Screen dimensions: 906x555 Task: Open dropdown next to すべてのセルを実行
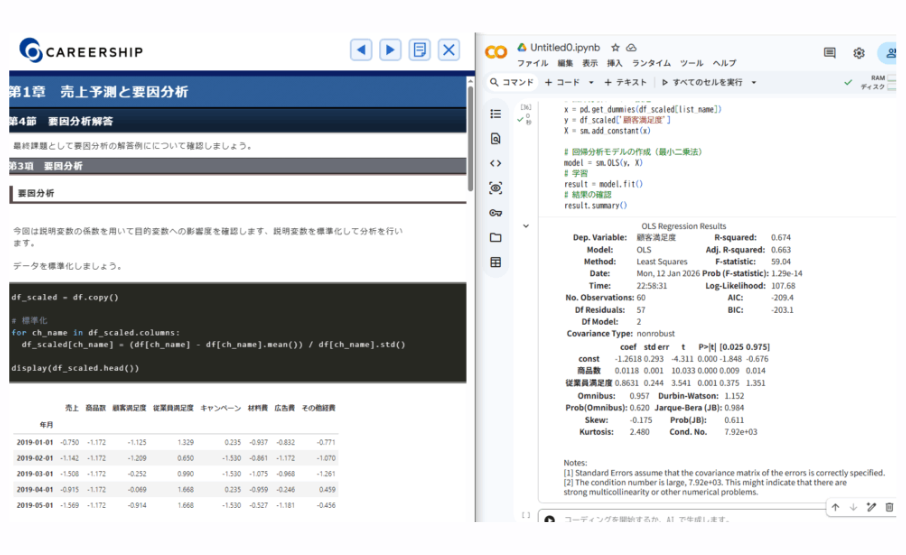[753, 83]
